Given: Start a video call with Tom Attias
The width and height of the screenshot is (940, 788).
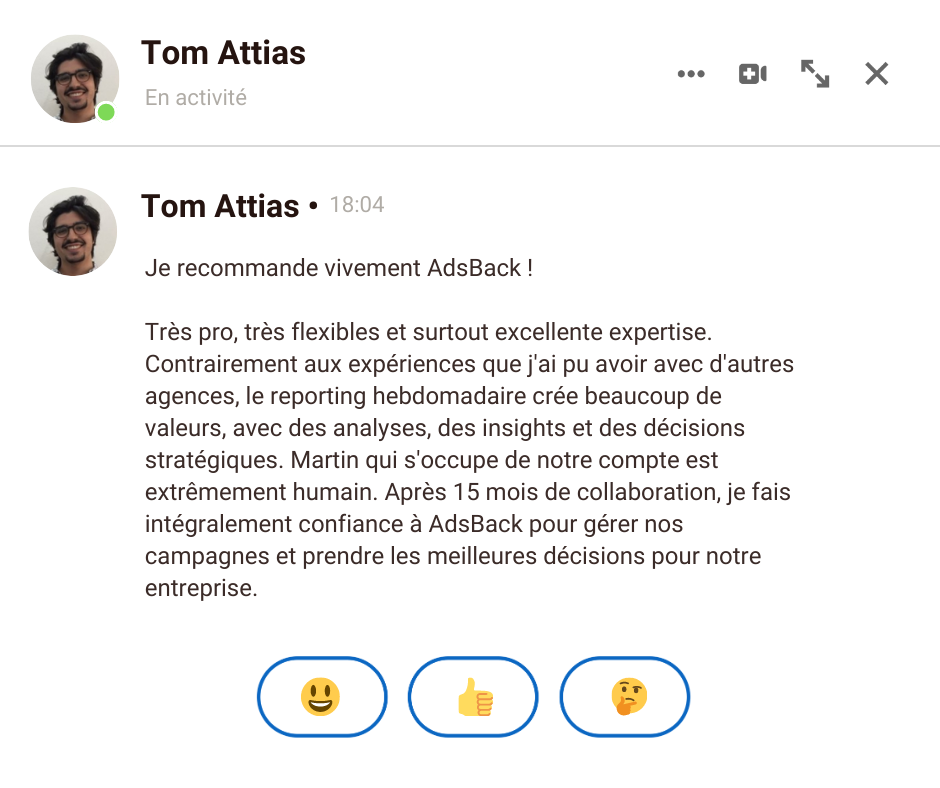Looking at the screenshot, I should coord(752,74).
